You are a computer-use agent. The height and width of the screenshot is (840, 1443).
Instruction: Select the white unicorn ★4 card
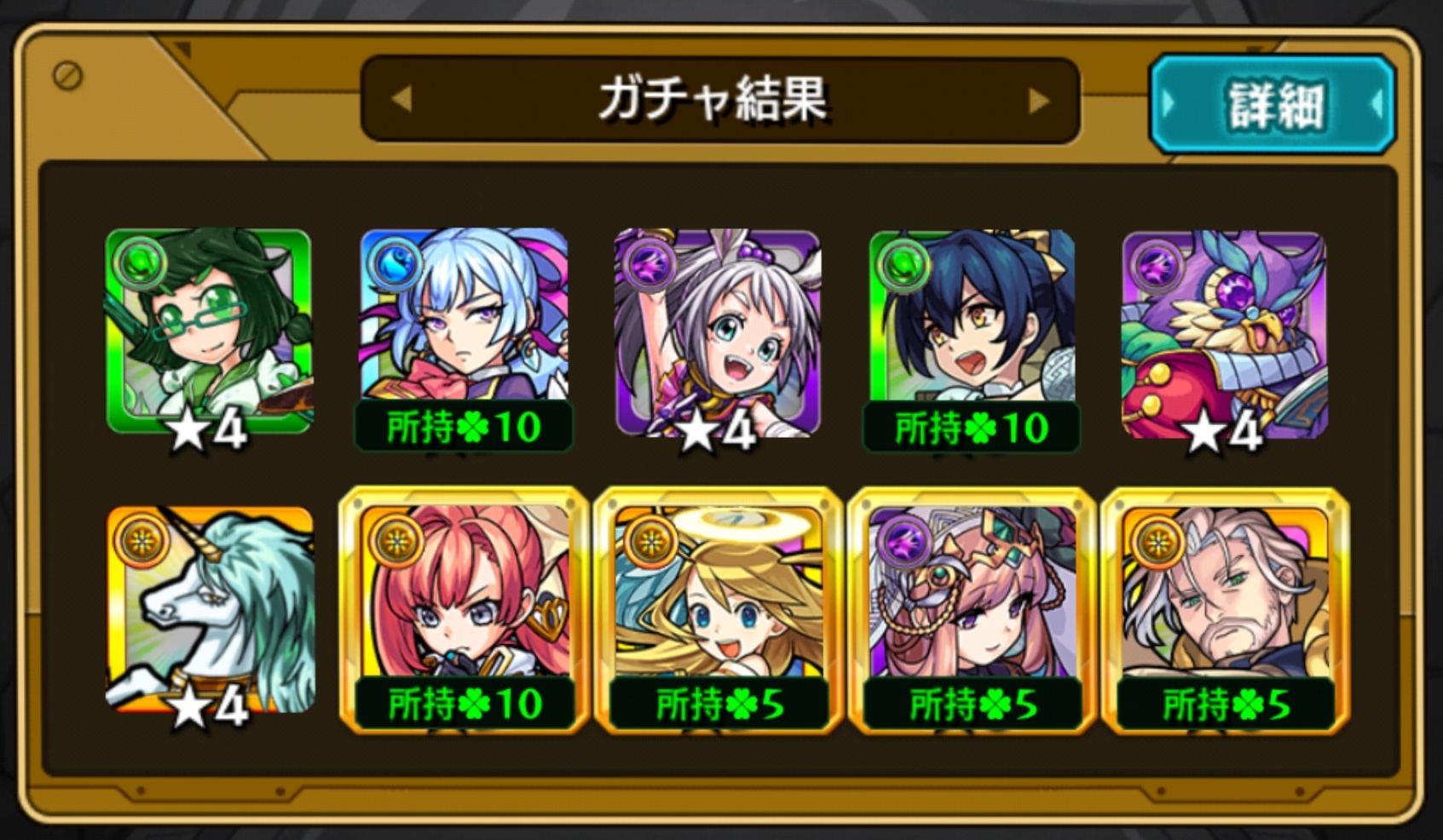pyautogui.click(x=211, y=609)
